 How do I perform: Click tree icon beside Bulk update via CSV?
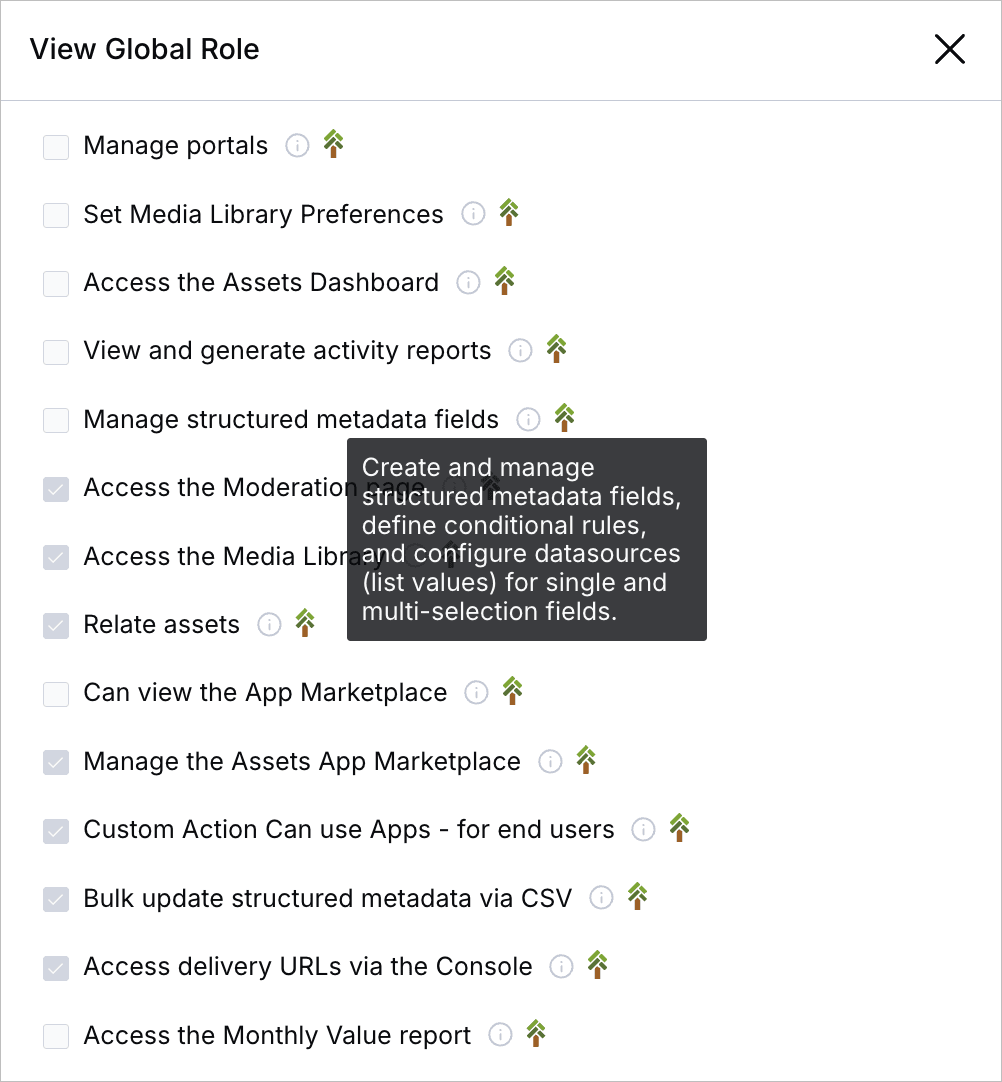coord(637,896)
